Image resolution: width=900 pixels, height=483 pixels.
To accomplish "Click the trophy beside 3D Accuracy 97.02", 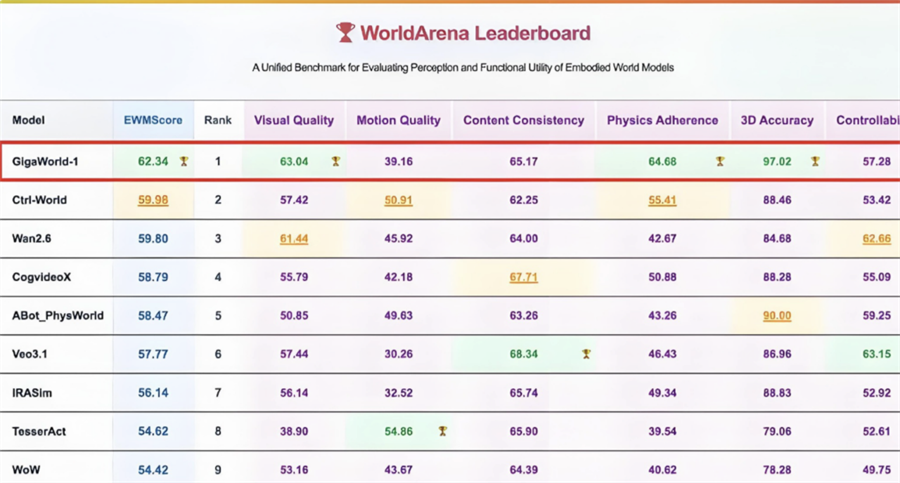I will pos(815,161).
